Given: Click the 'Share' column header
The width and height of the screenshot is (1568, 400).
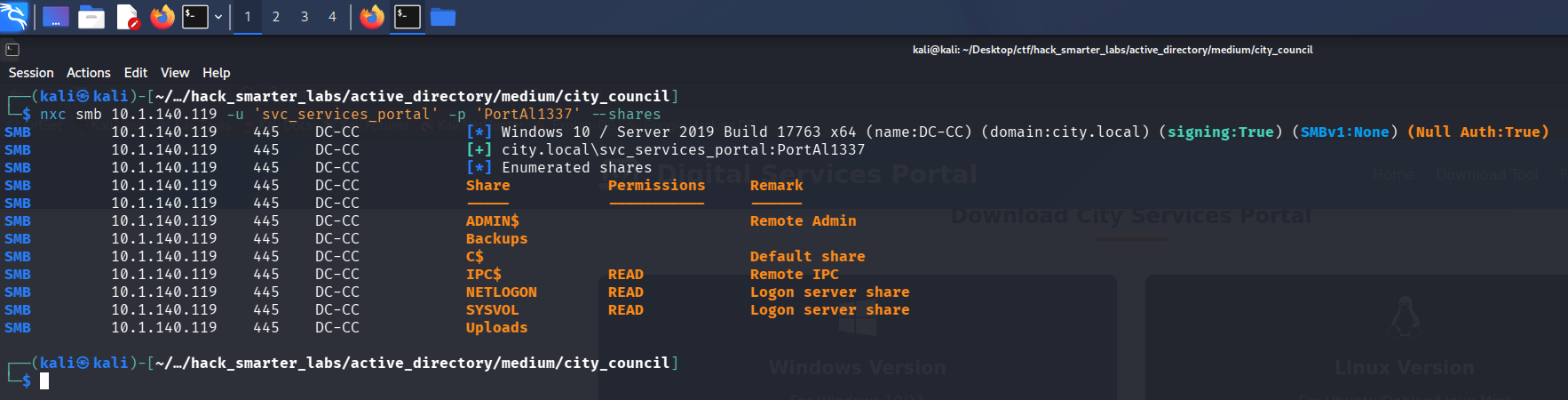Looking at the screenshot, I should coord(487,185).
